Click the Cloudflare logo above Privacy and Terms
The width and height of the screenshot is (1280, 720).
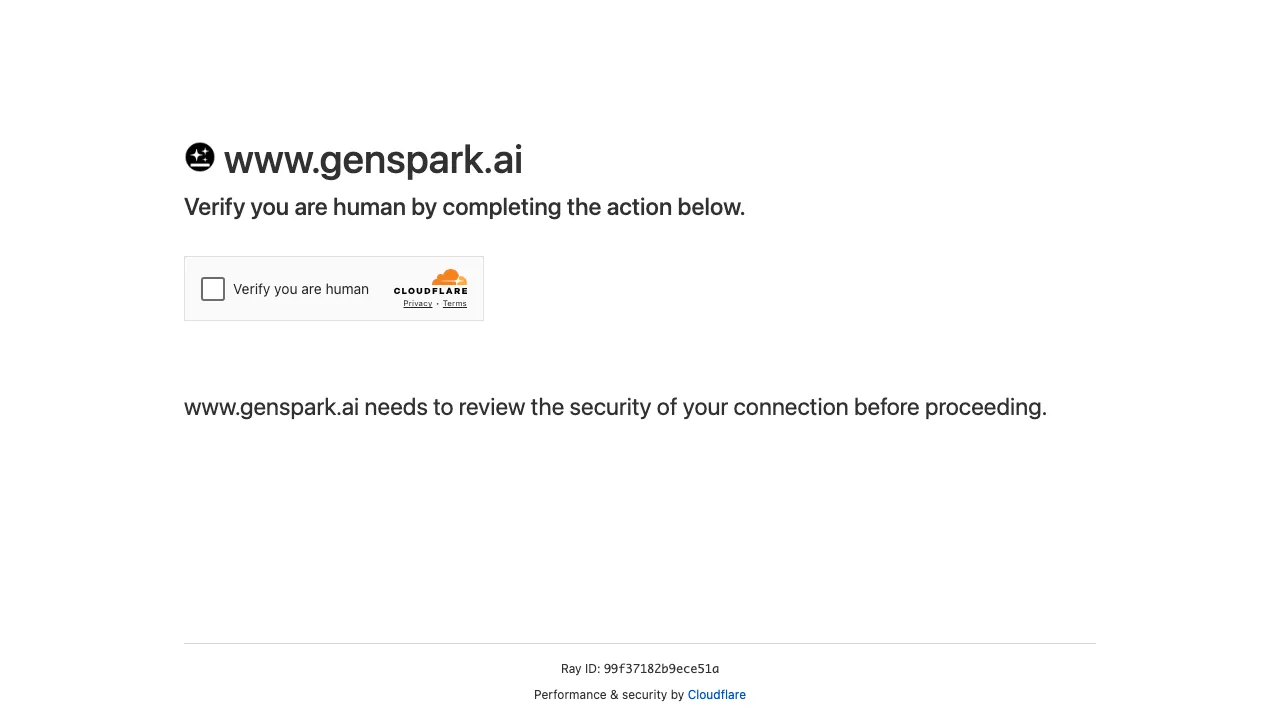pyautogui.click(x=448, y=278)
